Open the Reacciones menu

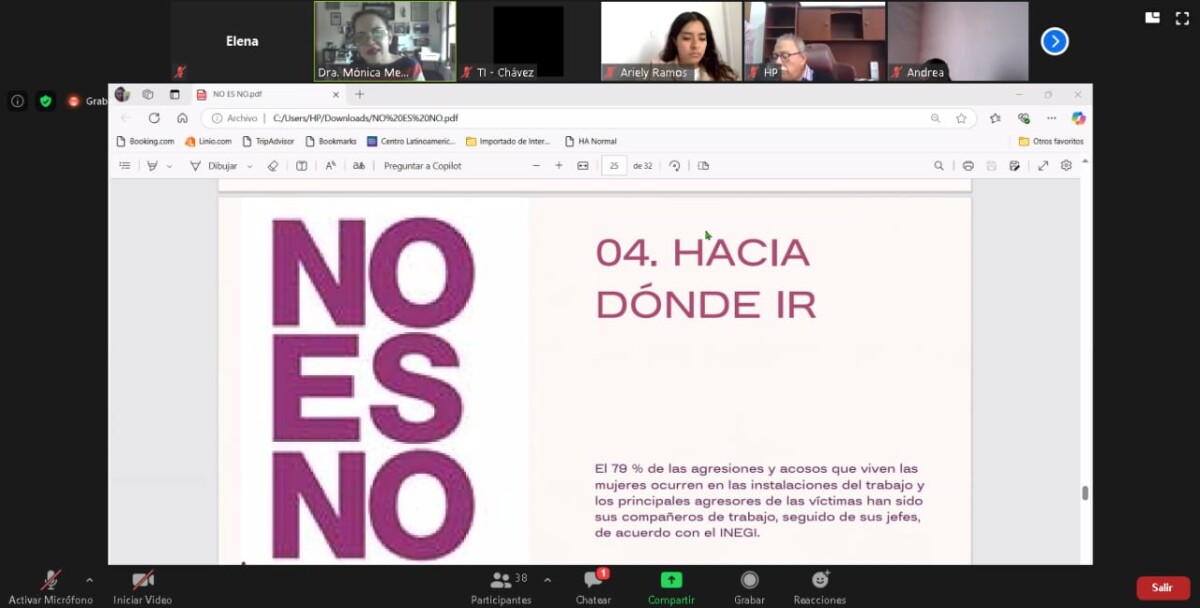(820, 587)
